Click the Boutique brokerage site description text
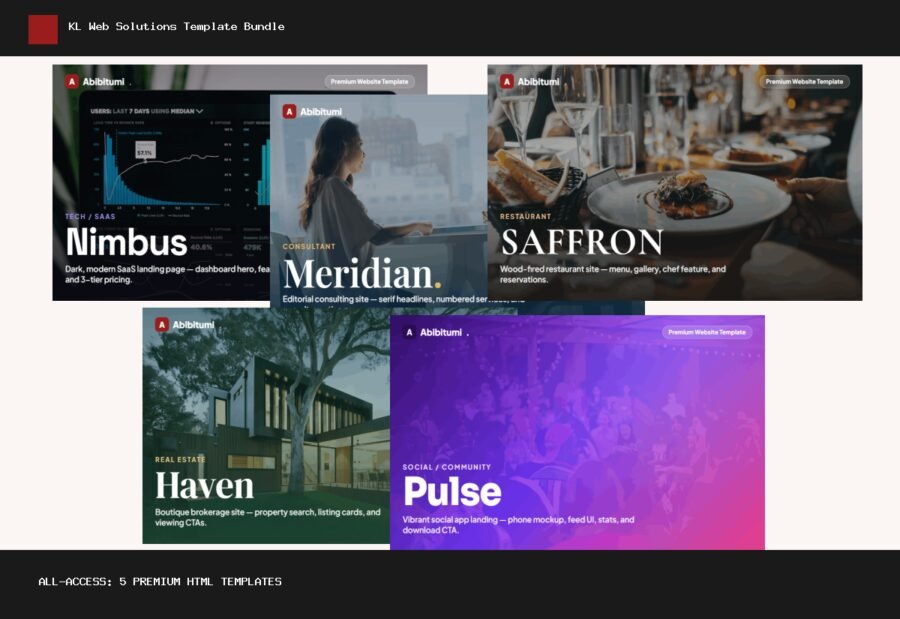Viewport: 900px width, 619px height. click(x=267, y=517)
